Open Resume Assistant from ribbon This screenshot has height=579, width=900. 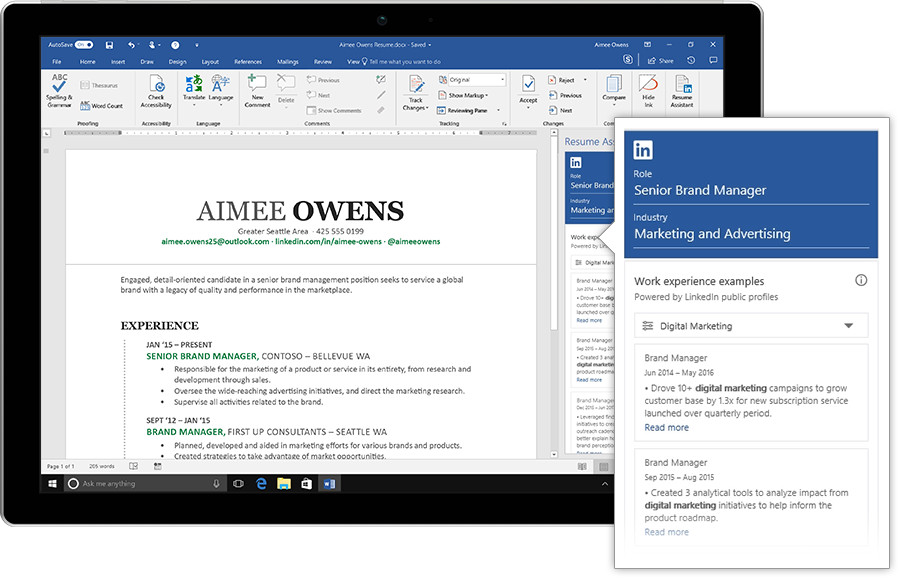tap(682, 91)
